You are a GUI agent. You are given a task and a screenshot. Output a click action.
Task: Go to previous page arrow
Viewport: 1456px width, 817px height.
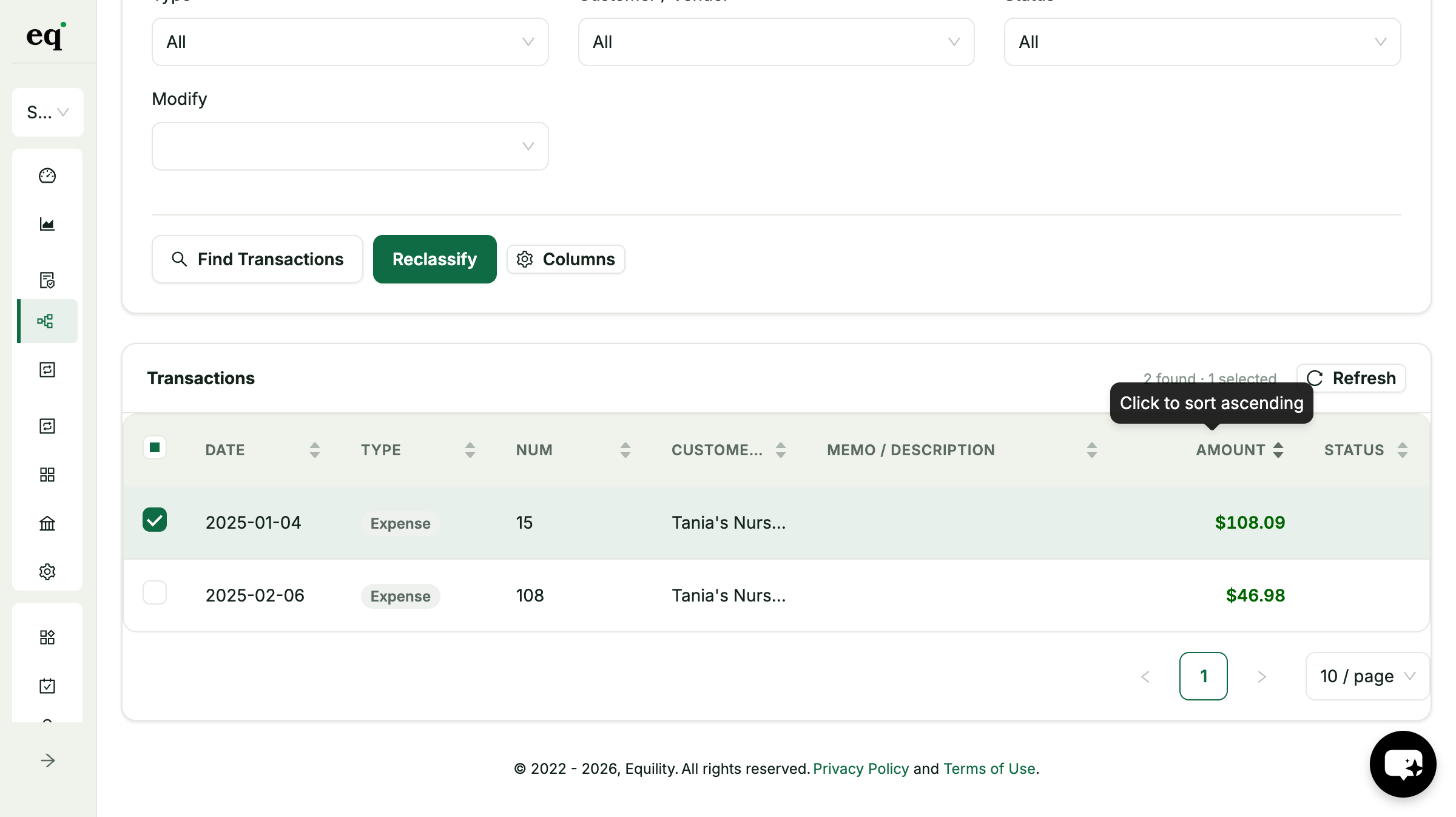point(1145,676)
